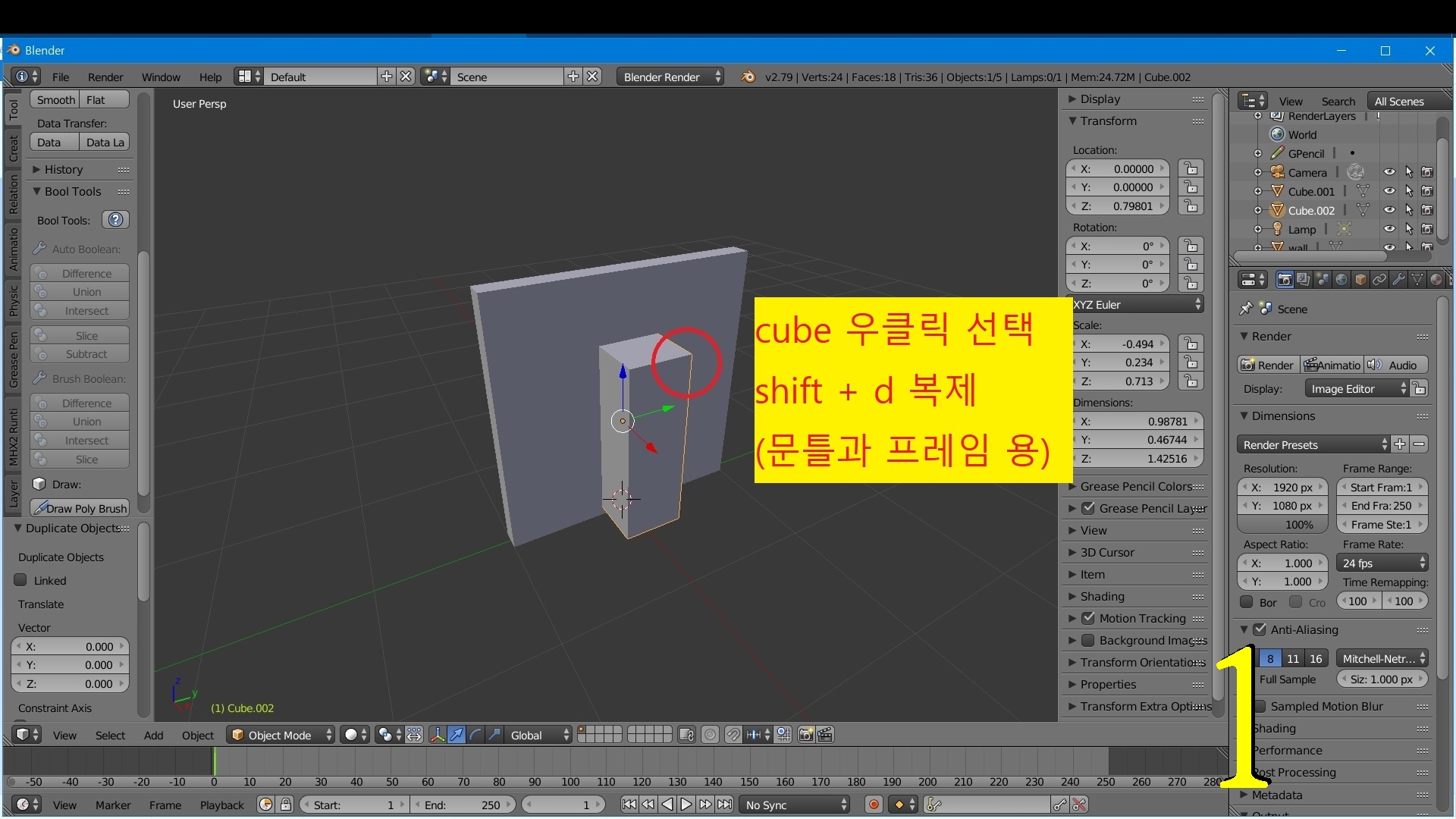1456x819 pixels.
Task: Click OpenGL render animation clapper icon
Action: tap(825, 735)
